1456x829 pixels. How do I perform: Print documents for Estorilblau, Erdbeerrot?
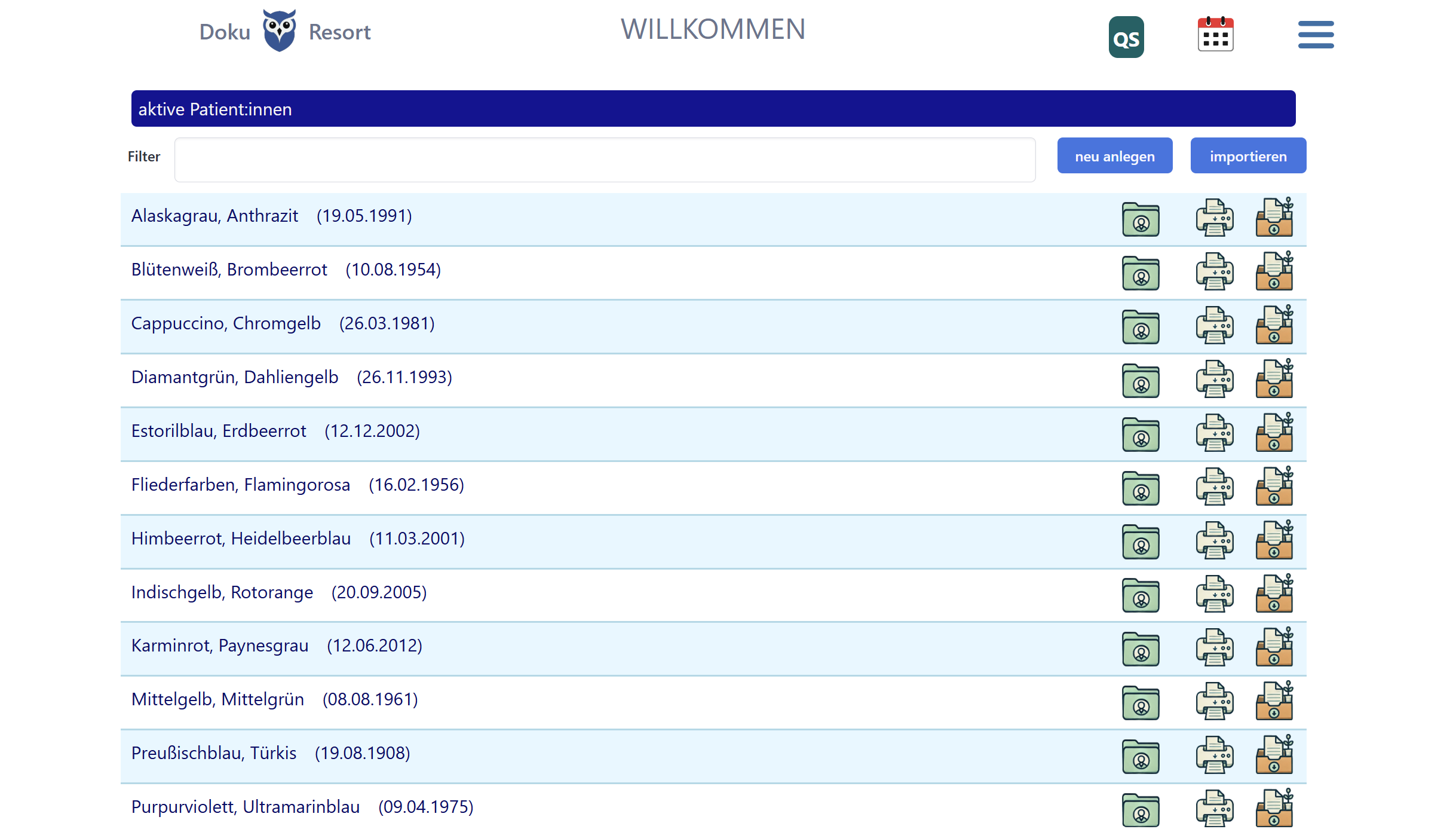tap(1214, 433)
